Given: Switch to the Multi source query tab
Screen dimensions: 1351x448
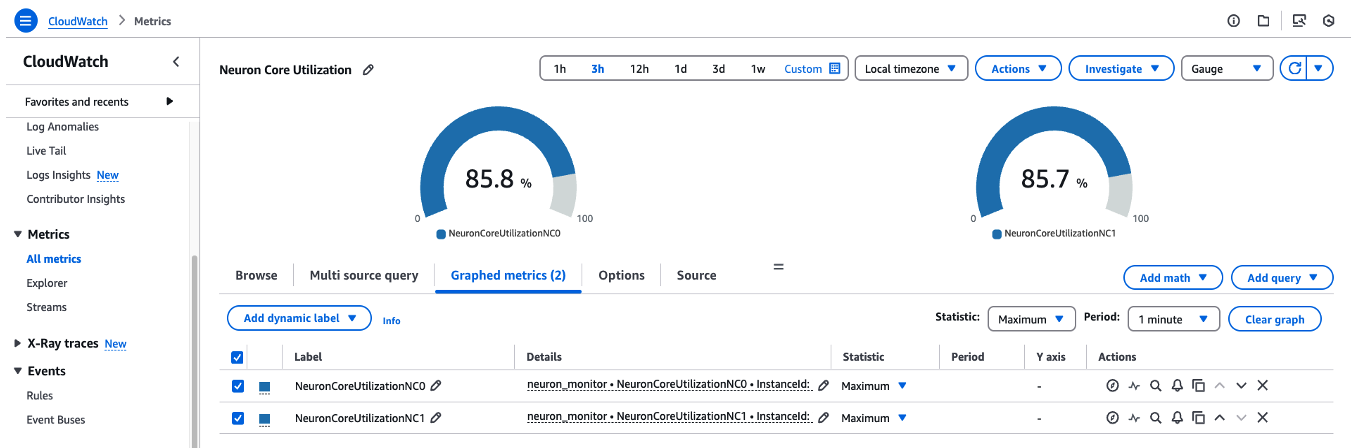Looking at the screenshot, I should click(x=364, y=275).
